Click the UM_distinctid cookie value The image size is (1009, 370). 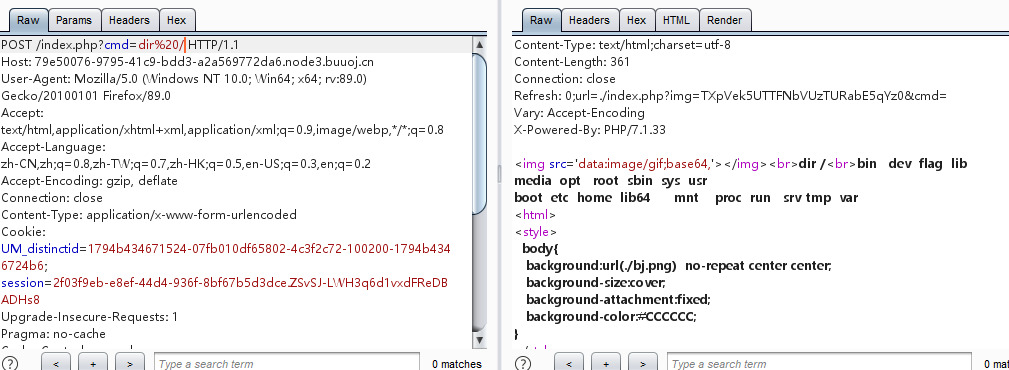[225, 257]
